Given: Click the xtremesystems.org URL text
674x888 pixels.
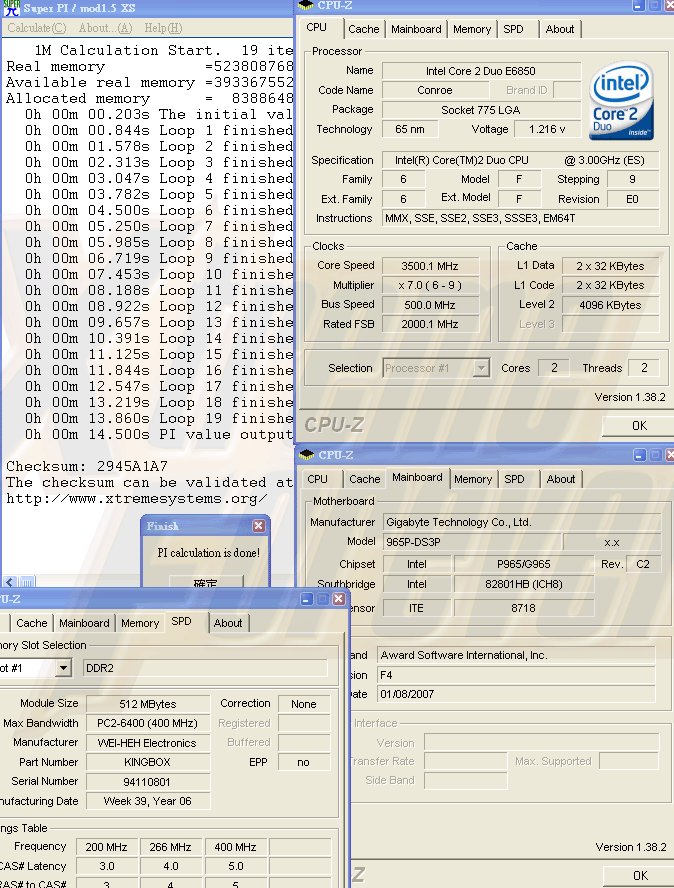Looking at the screenshot, I should (x=136, y=499).
